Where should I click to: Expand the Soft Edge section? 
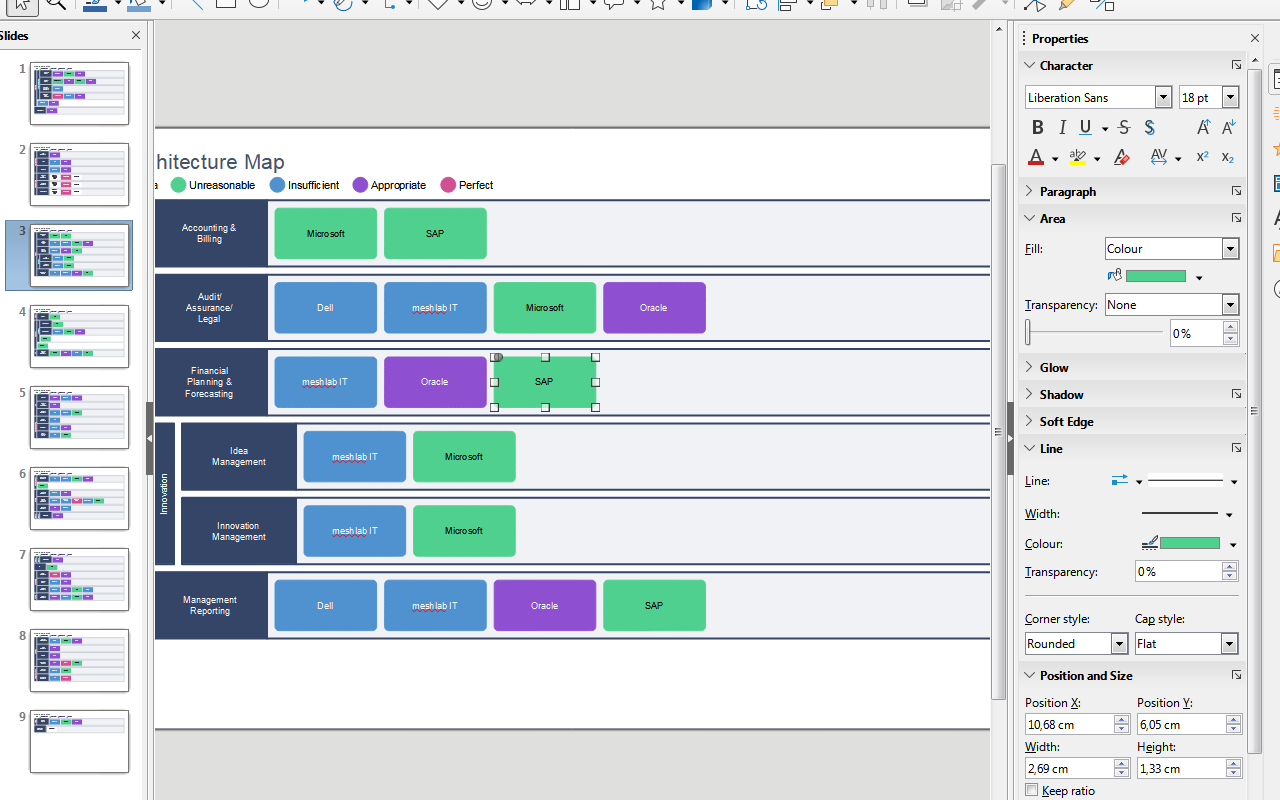tap(1029, 421)
